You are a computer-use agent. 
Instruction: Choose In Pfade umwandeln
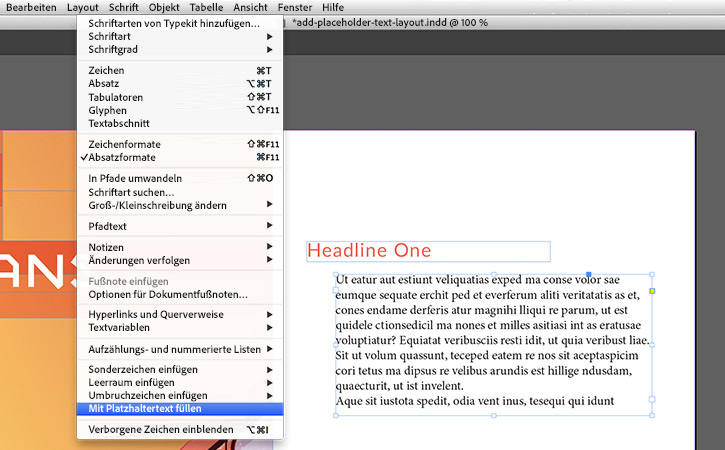pyautogui.click(x=180, y=178)
